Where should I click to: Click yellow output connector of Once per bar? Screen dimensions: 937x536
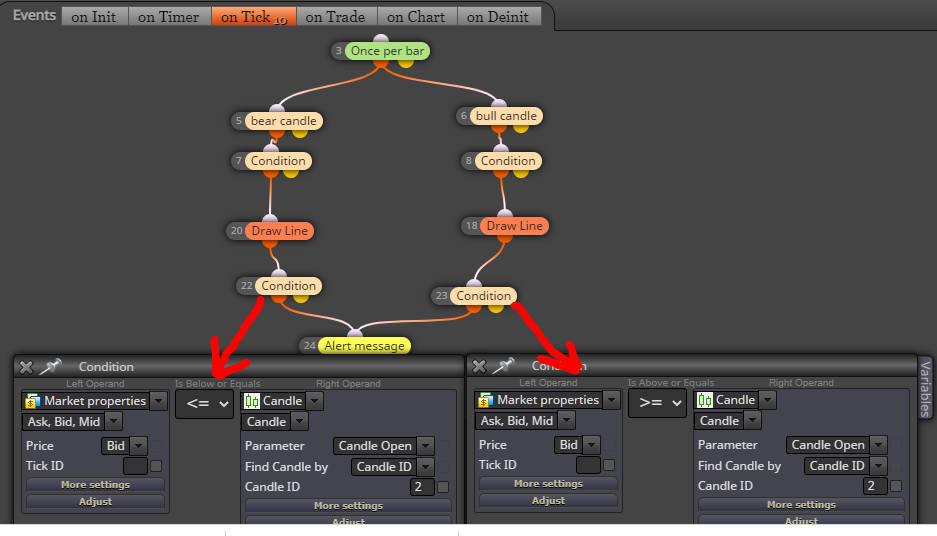pyautogui.click(x=406, y=62)
